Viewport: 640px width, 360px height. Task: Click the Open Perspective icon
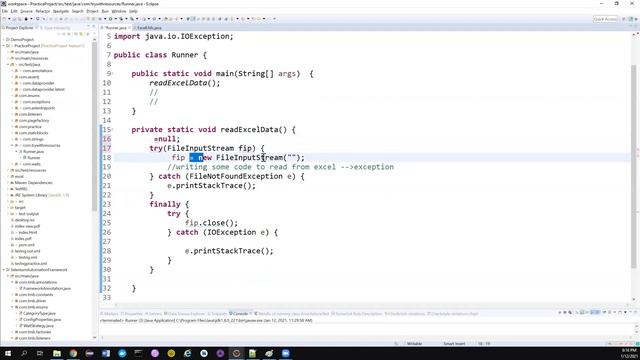click(624, 19)
